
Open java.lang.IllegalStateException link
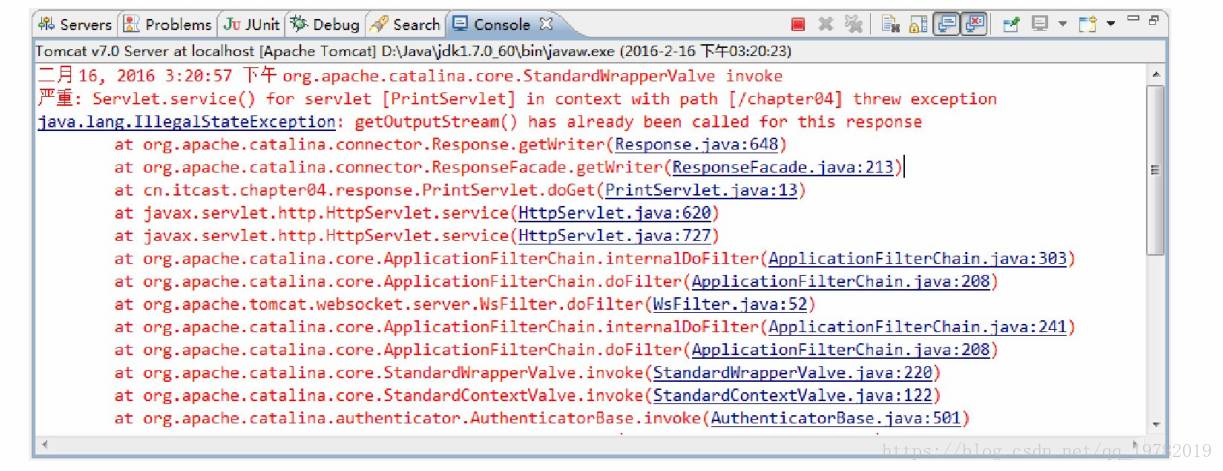(186, 122)
